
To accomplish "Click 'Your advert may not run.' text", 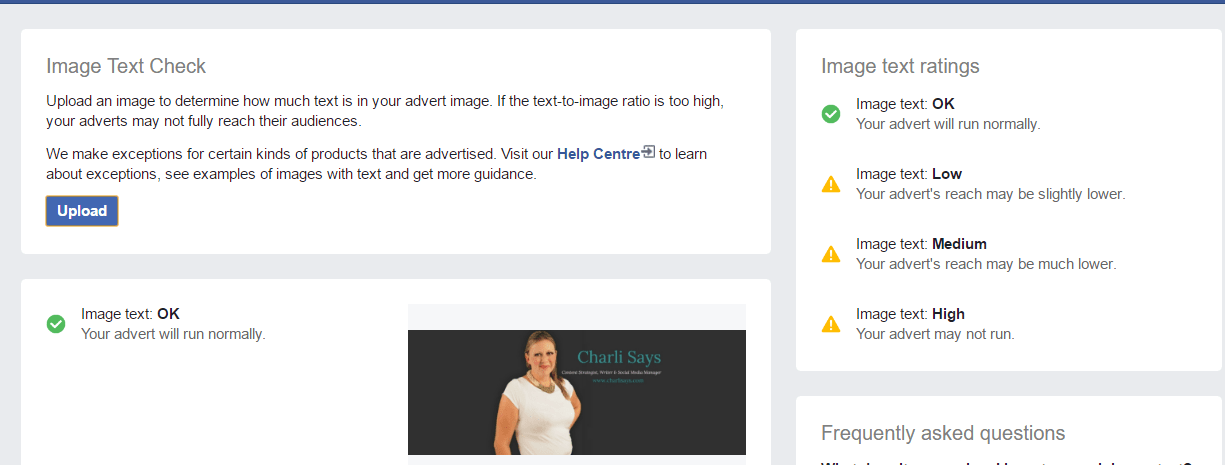I will click(935, 334).
